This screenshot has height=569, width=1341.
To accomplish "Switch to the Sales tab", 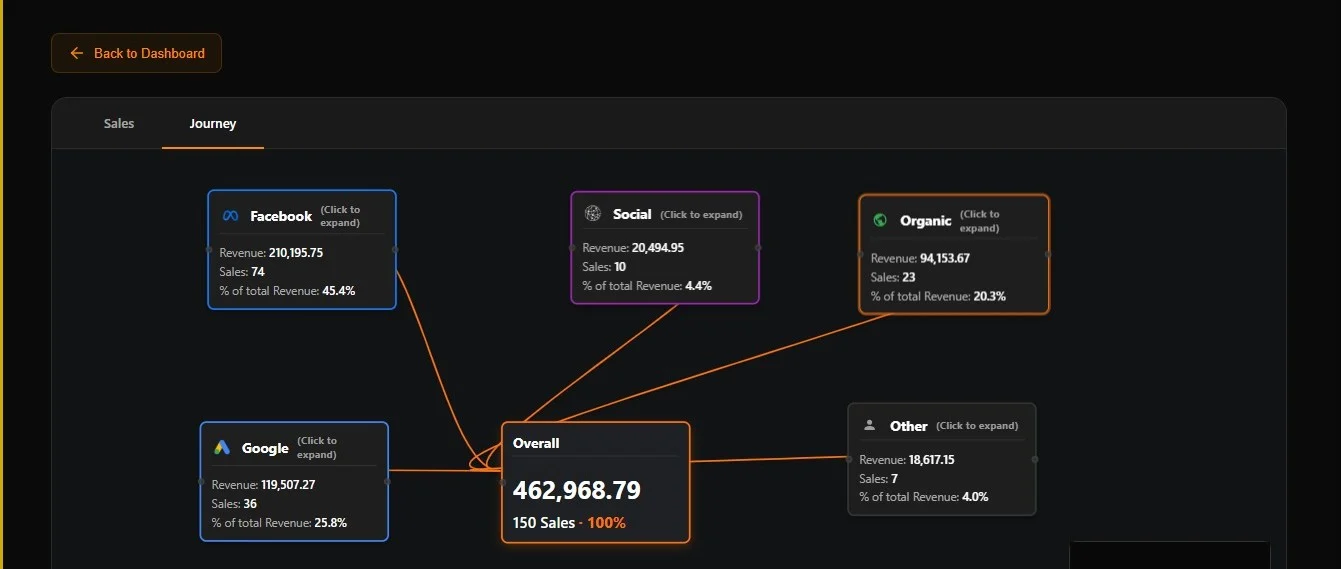I will tap(119, 124).
